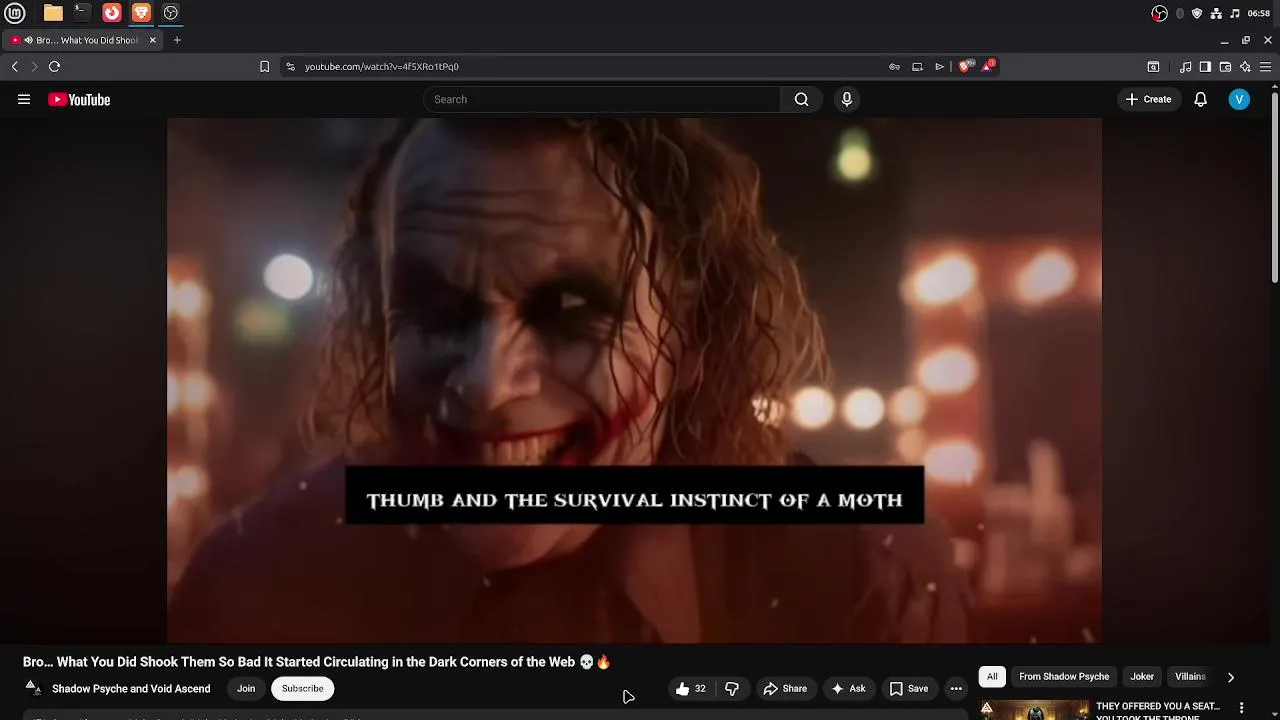1280x720 pixels.
Task: Open the tab search icon in toolbar
Action: pyautogui.click(x=1153, y=66)
